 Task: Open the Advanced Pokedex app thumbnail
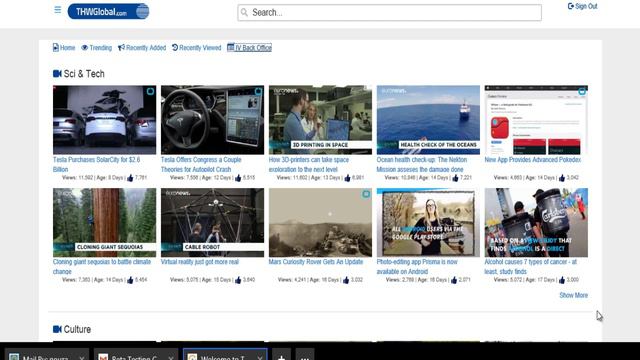536,120
